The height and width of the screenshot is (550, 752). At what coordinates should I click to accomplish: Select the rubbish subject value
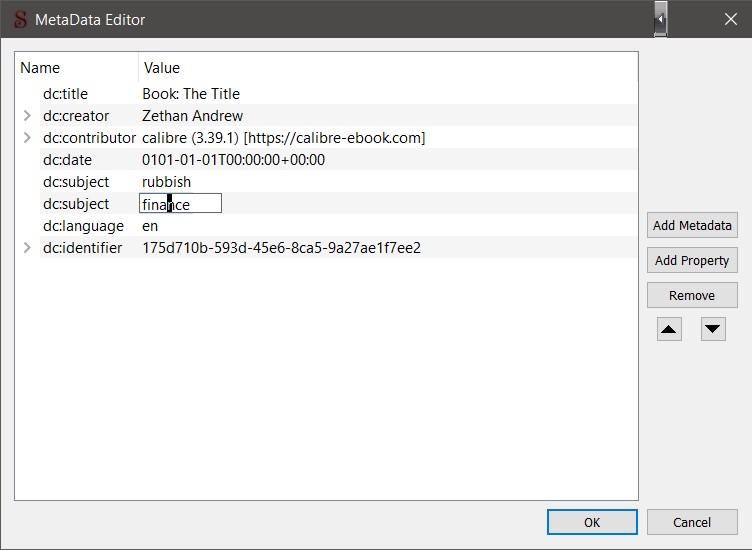tap(167, 182)
